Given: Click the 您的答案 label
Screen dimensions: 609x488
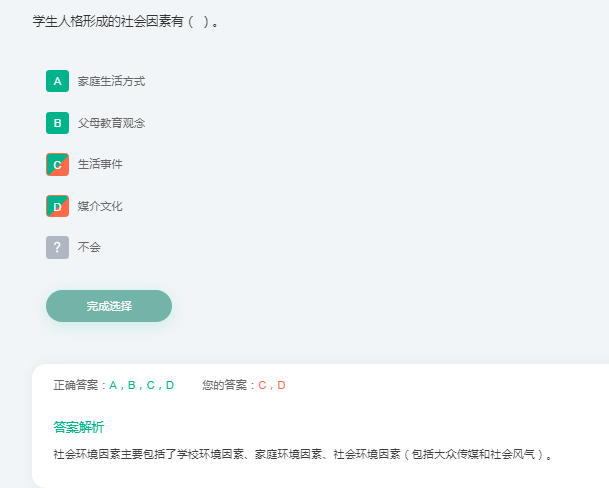Looking at the screenshot, I should 225,385.
